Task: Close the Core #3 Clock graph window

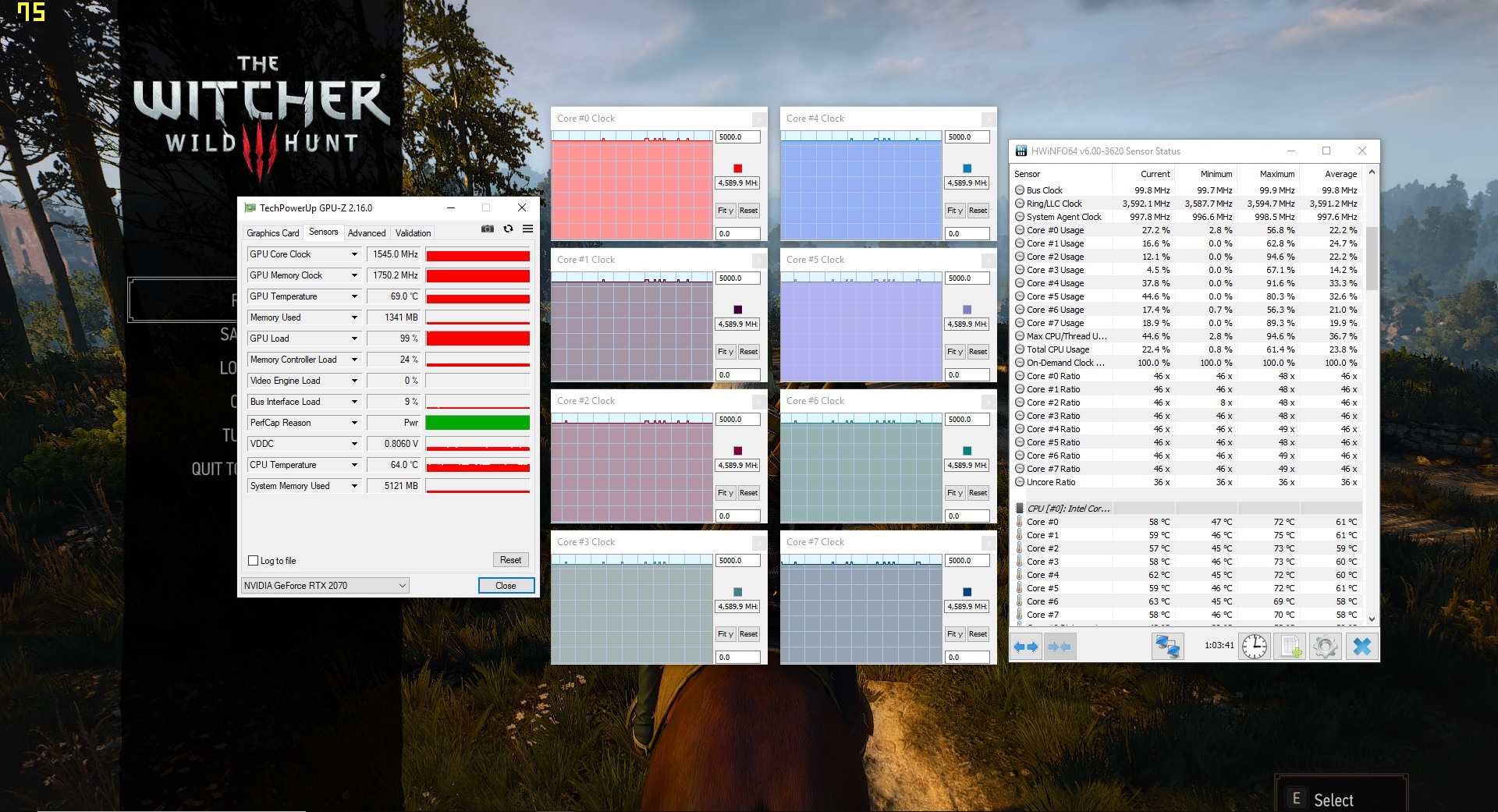Action: tap(758, 542)
